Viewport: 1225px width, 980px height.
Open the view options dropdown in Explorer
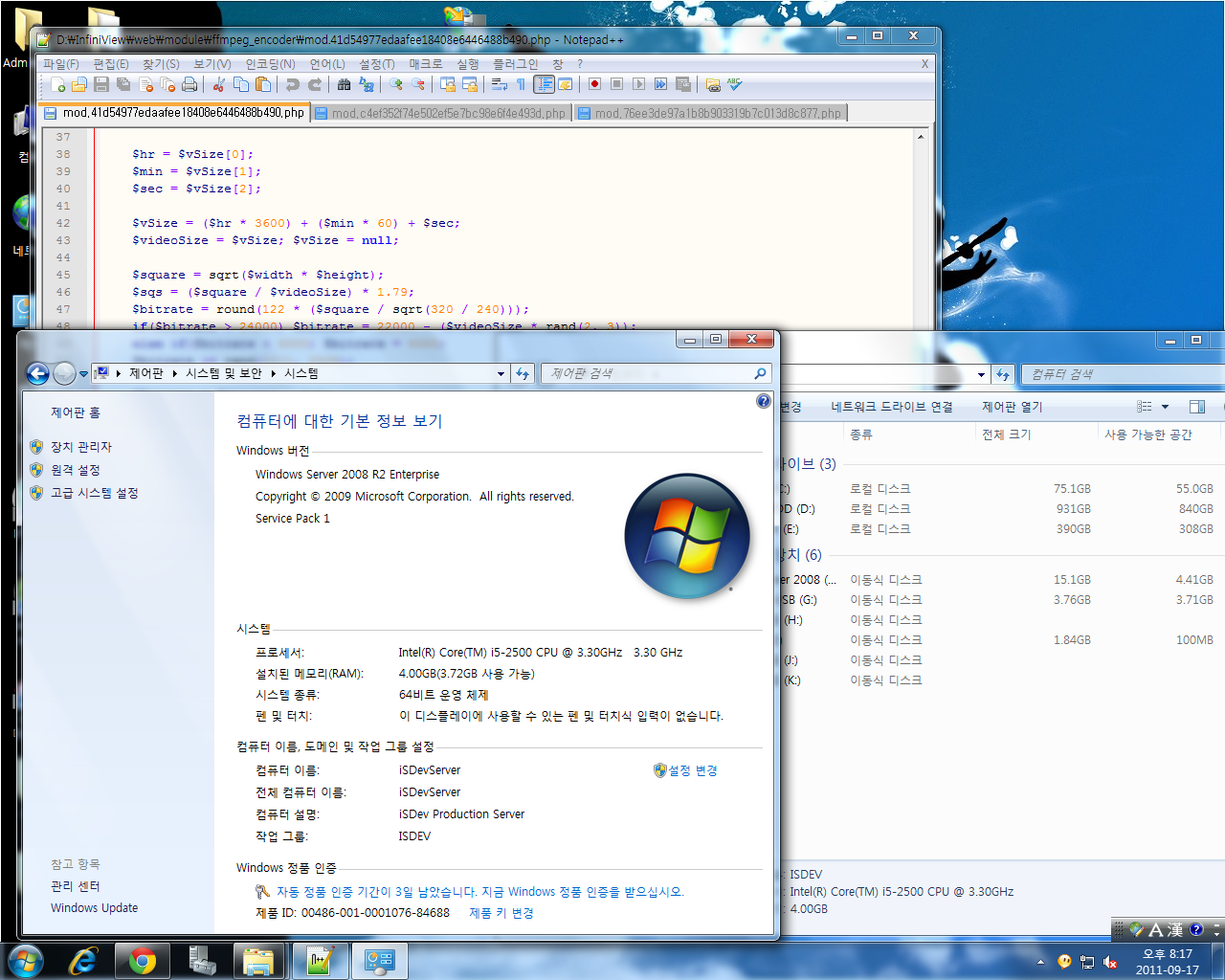1165,407
